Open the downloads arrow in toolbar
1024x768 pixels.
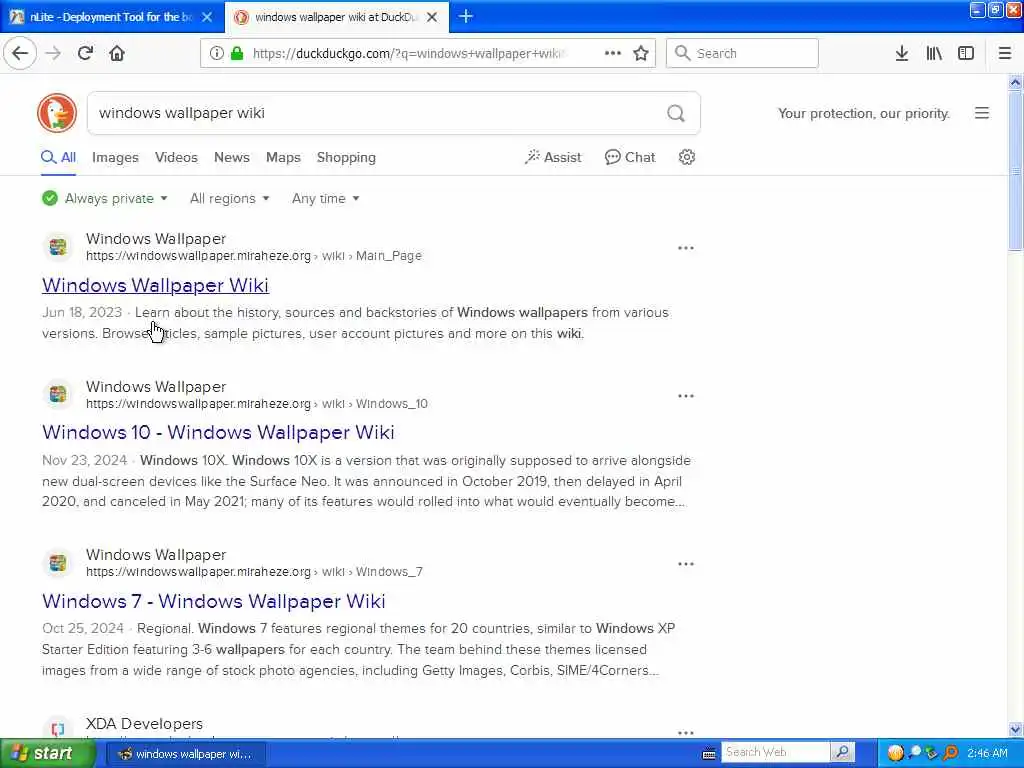(902, 53)
